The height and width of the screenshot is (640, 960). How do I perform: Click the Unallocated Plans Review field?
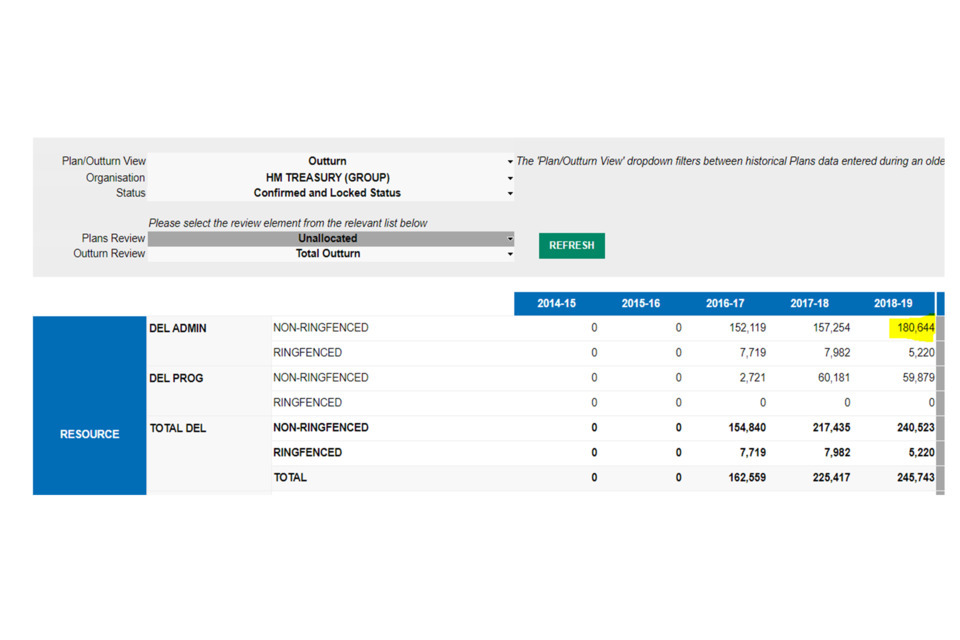[x=327, y=239]
